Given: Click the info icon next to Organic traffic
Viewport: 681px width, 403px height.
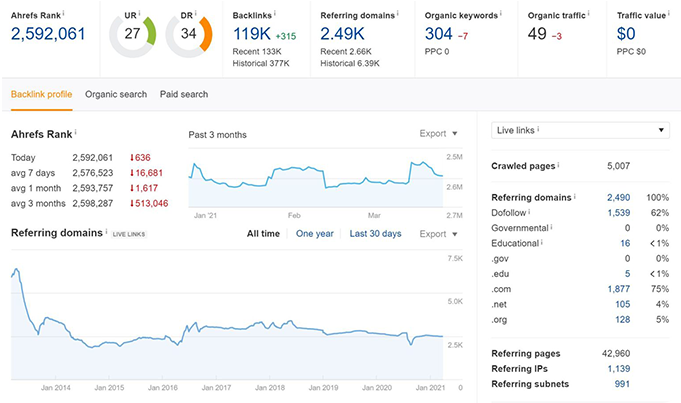Looking at the screenshot, I should [x=588, y=13].
